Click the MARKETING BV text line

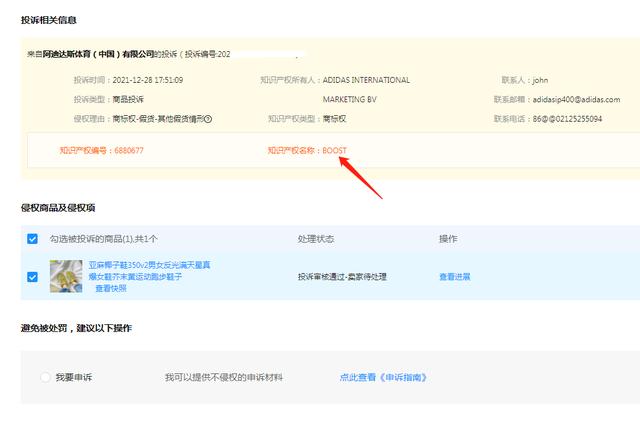pos(350,99)
